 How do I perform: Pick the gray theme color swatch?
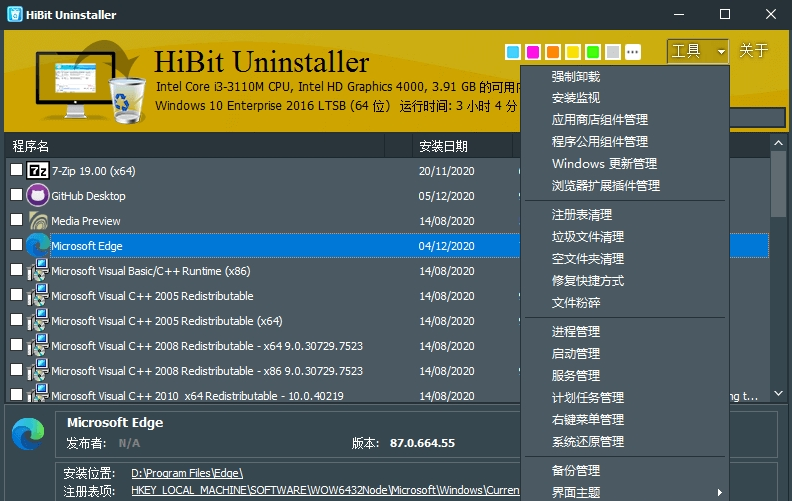(x=613, y=52)
